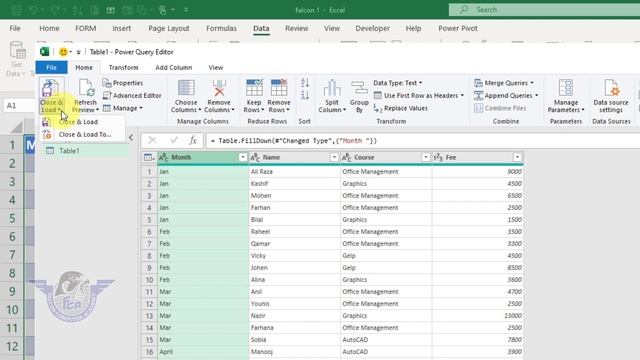Click Replace Values
Viewport: 640px width, 360px height.
(400, 108)
